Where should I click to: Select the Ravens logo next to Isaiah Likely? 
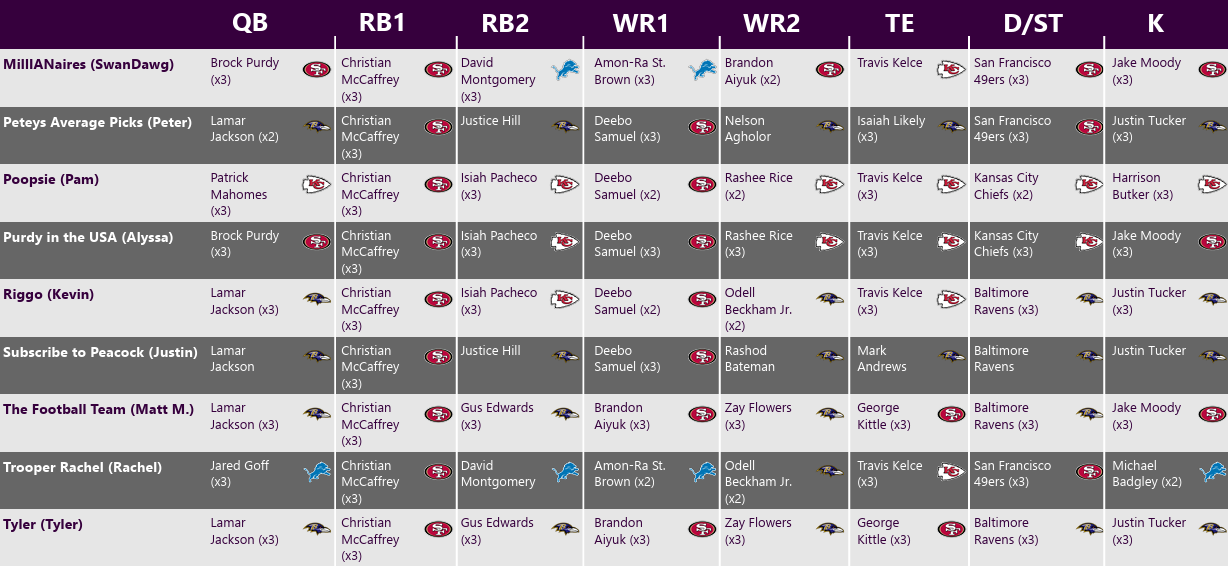pyautogui.click(x=951, y=127)
